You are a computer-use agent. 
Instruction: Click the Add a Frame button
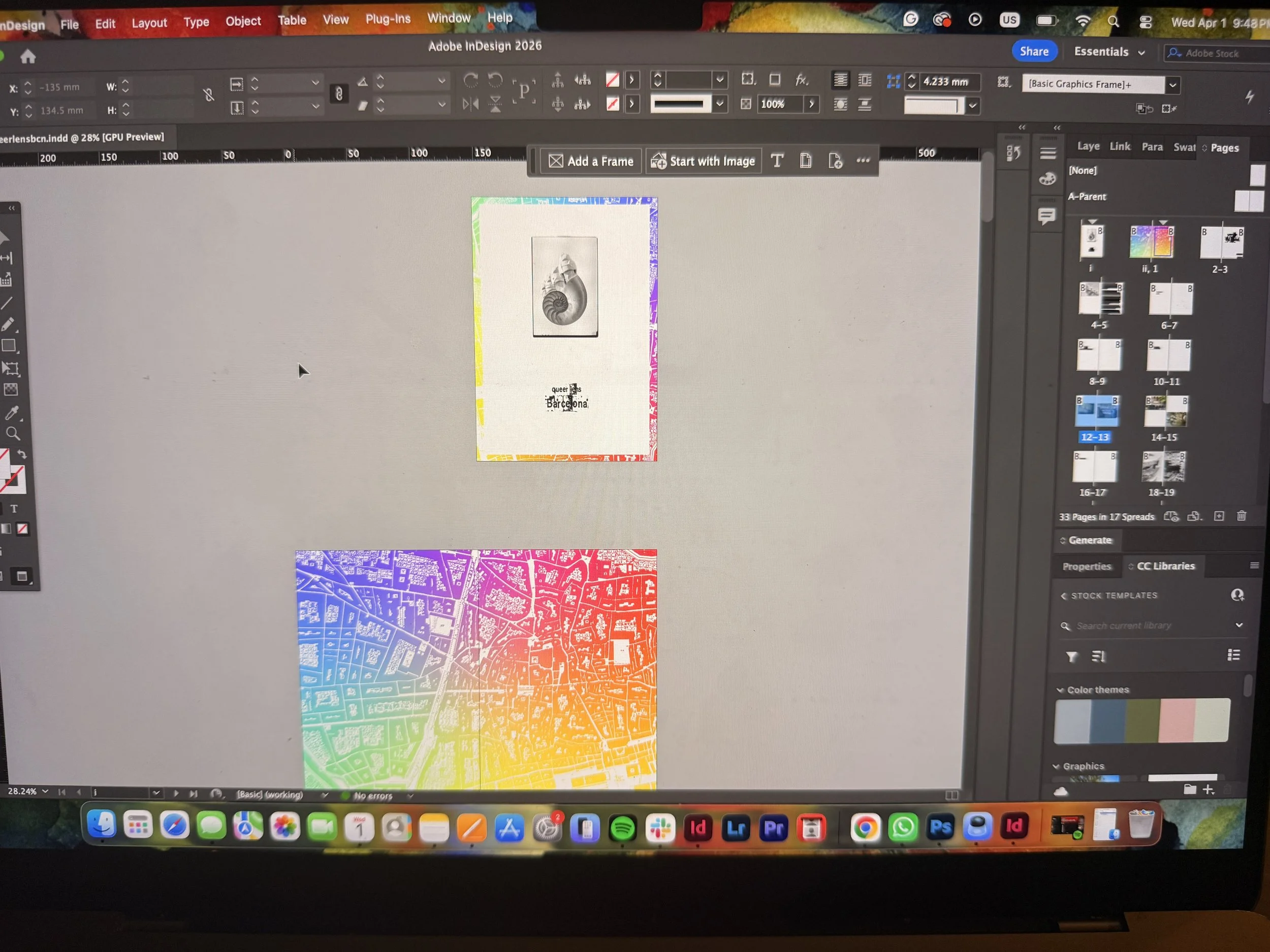(x=591, y=161)
